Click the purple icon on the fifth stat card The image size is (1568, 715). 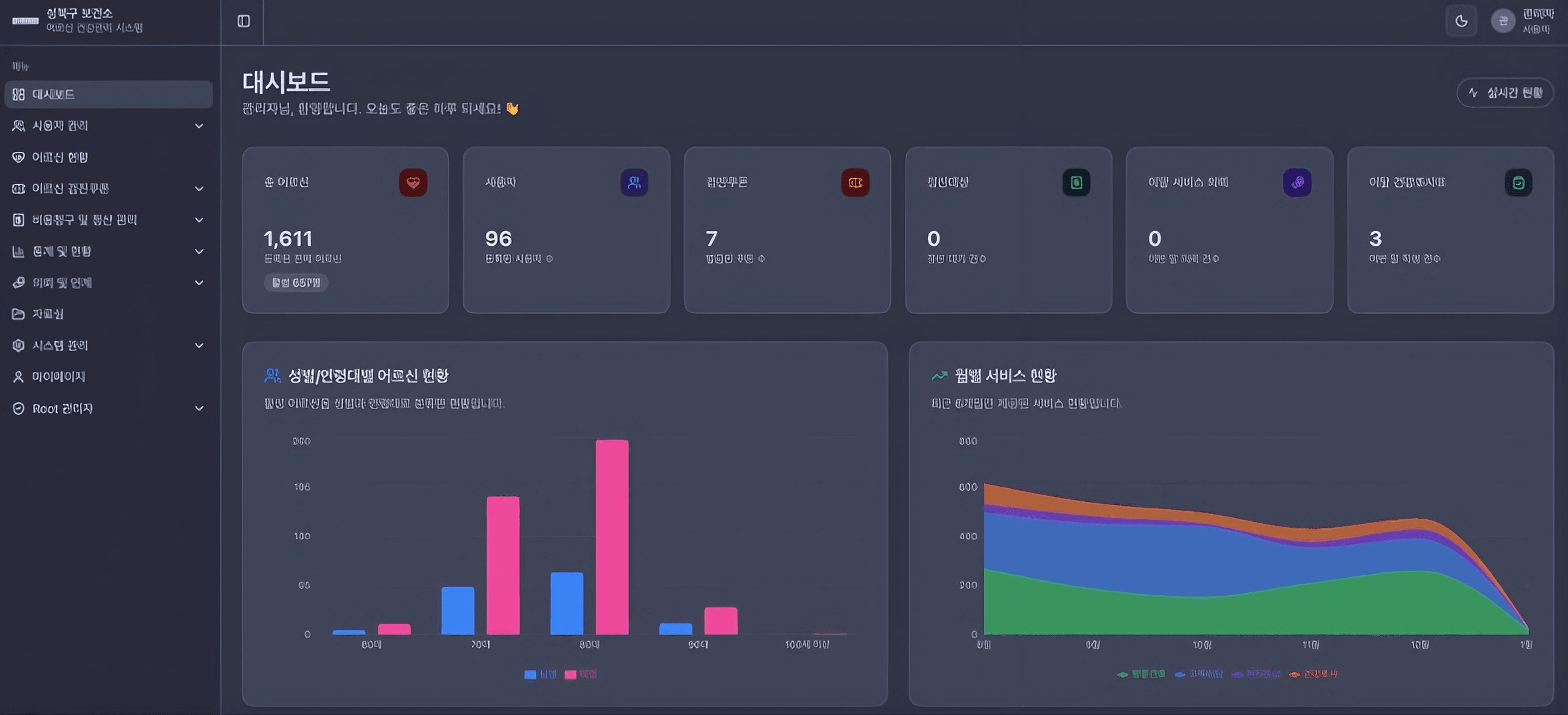1296,183
